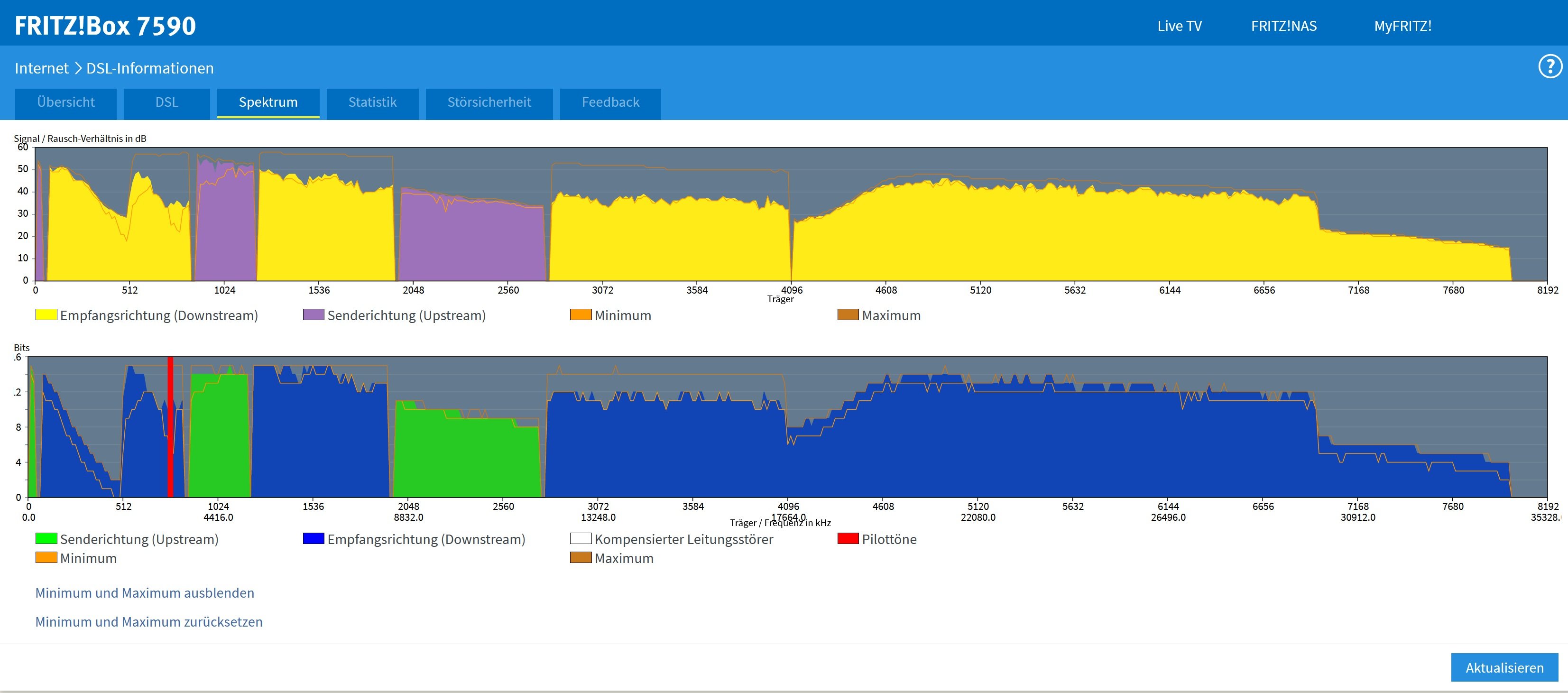1568x693 pixels.
Task: Click red Pilottöne legend swatch
Action: coord(848,539)
